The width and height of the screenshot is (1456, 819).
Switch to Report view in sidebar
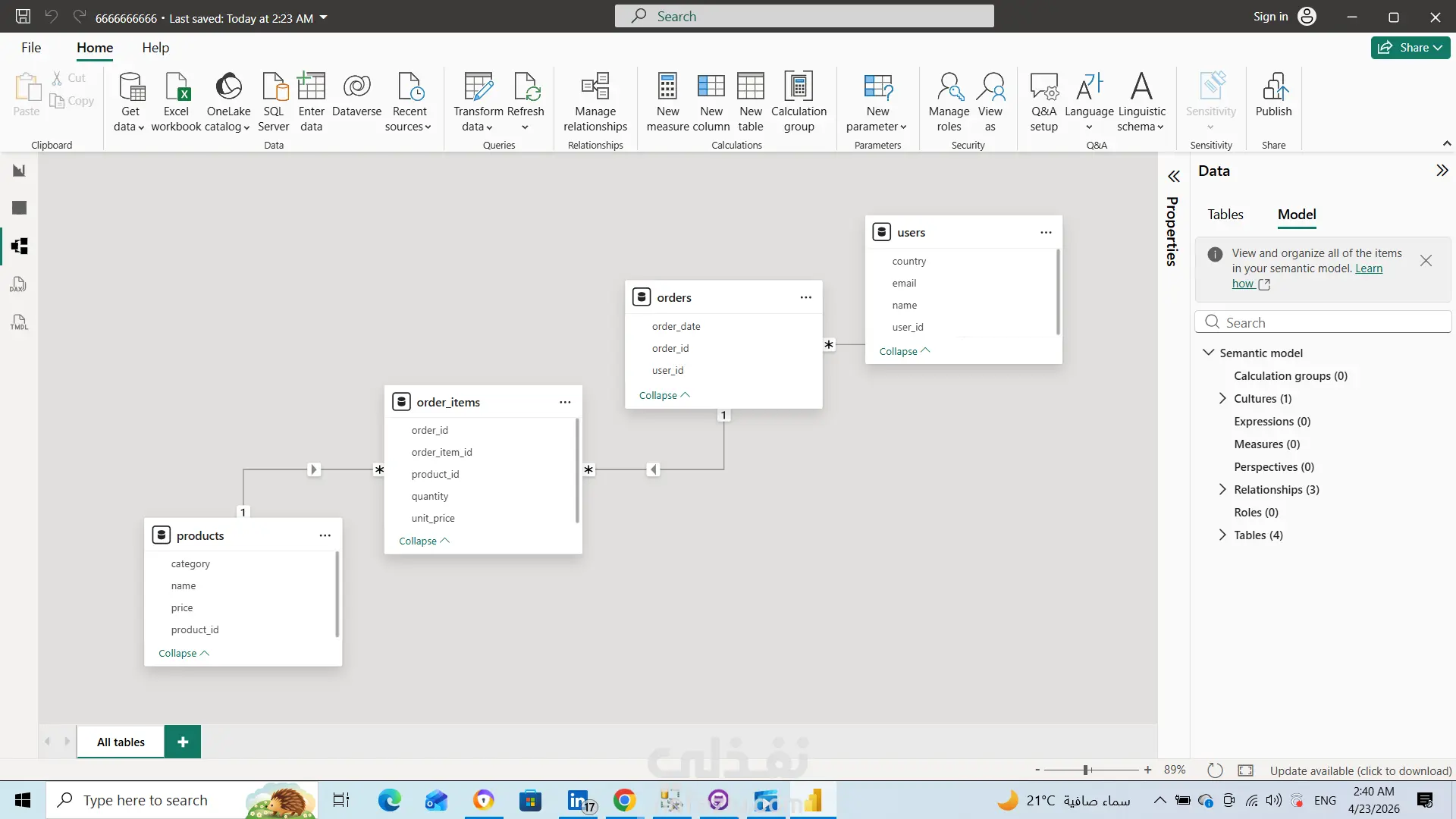(x=19, y=170)
